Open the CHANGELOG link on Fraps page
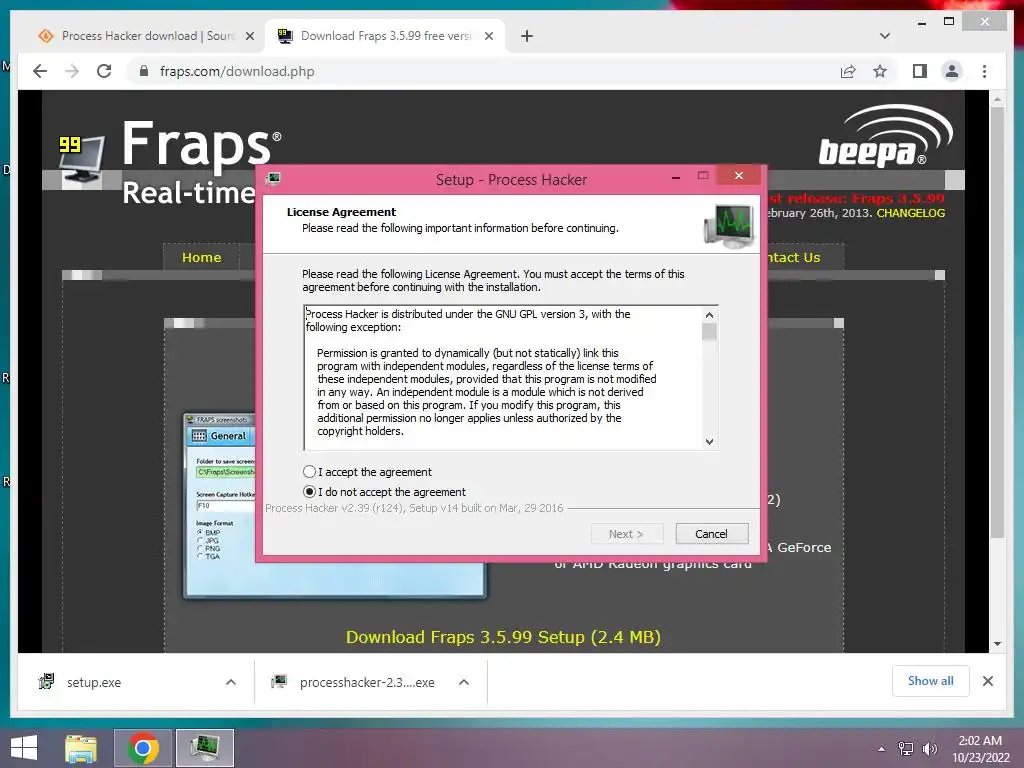 910,213
